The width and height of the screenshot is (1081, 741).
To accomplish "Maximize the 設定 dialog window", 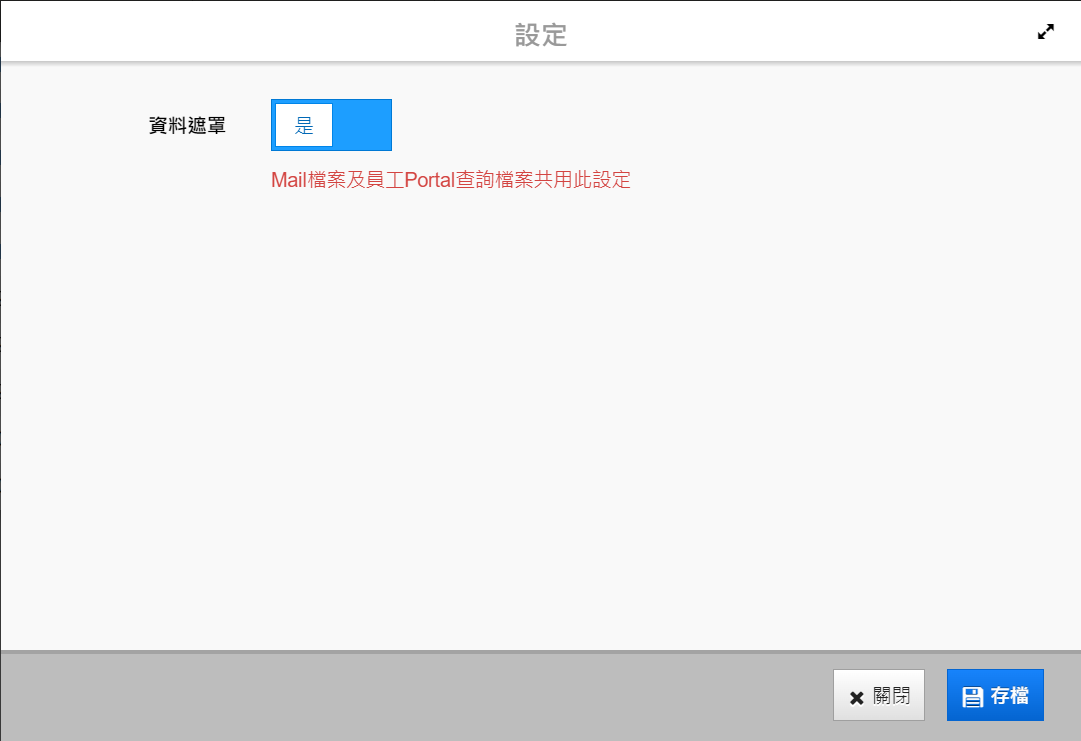I will (1046, 32).
